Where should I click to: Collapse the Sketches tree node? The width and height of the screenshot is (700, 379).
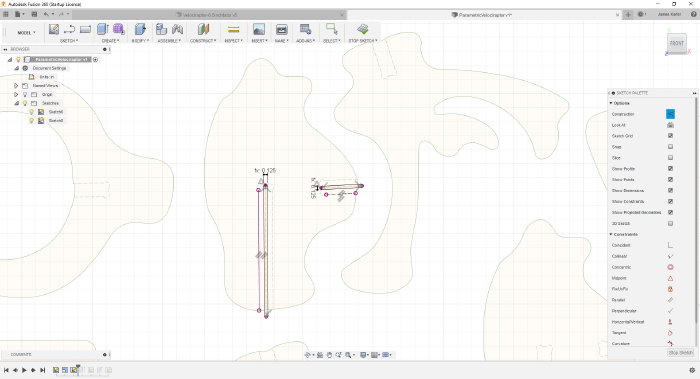(16, 103)
